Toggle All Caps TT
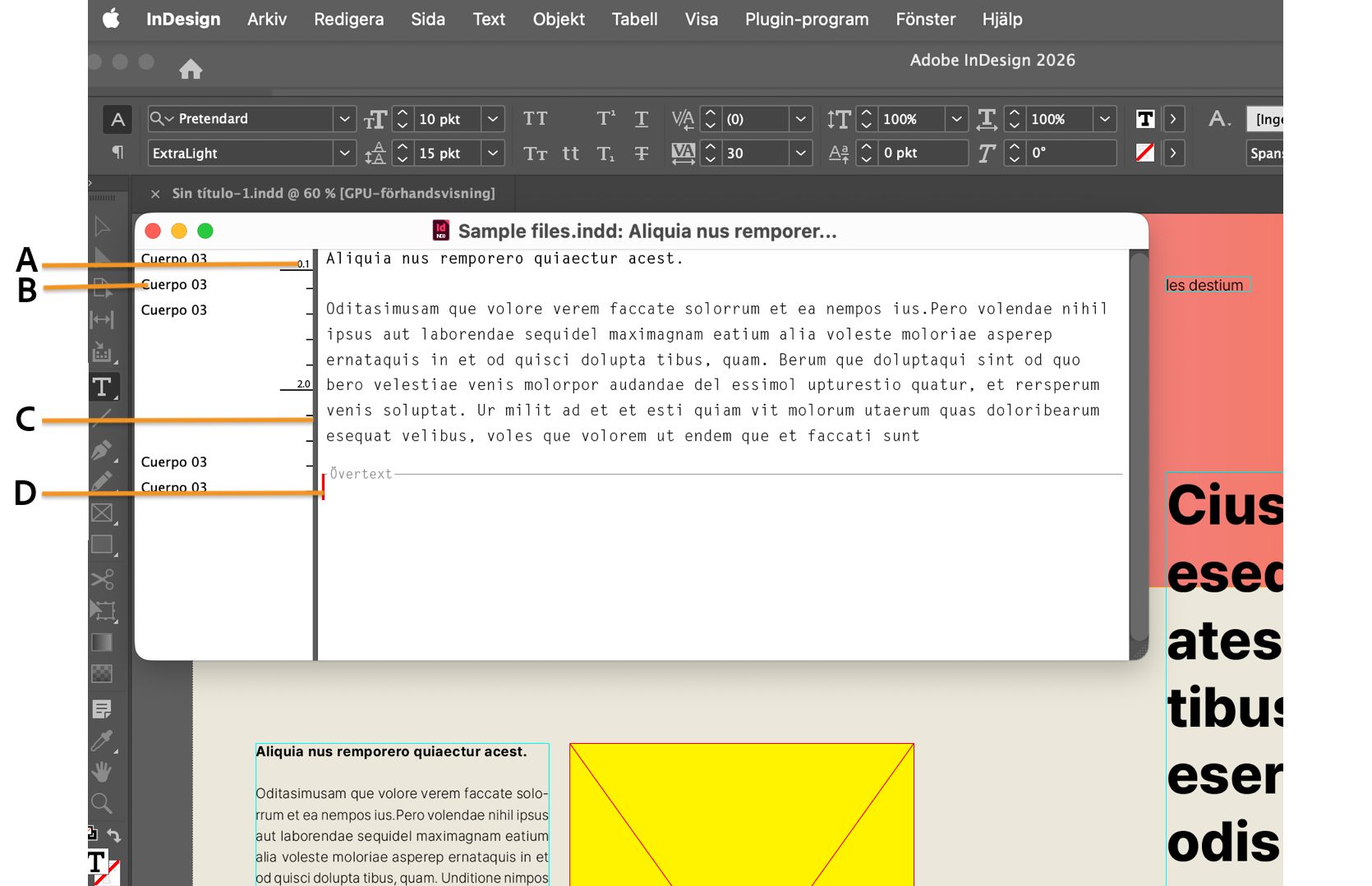Image resolution: width=1372 pixels, height=886 pixels. [535, 119]
